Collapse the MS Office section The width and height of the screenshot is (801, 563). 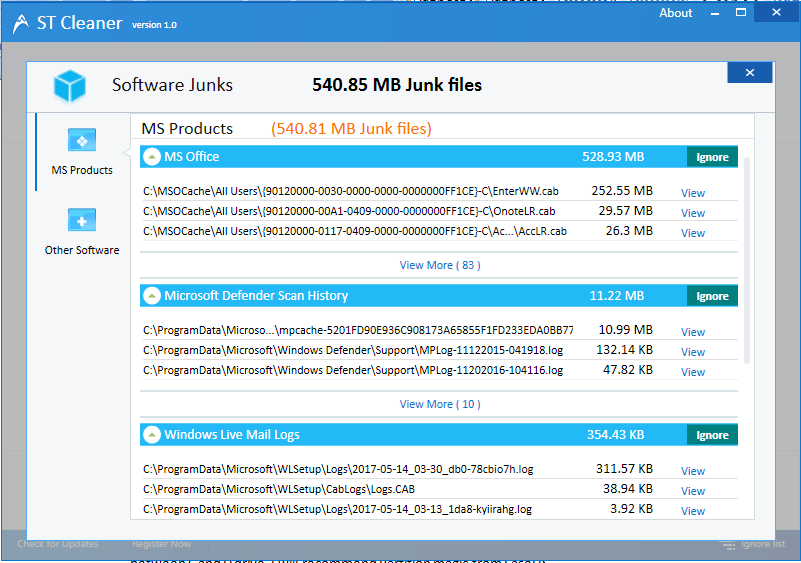(x=151, y=157)
